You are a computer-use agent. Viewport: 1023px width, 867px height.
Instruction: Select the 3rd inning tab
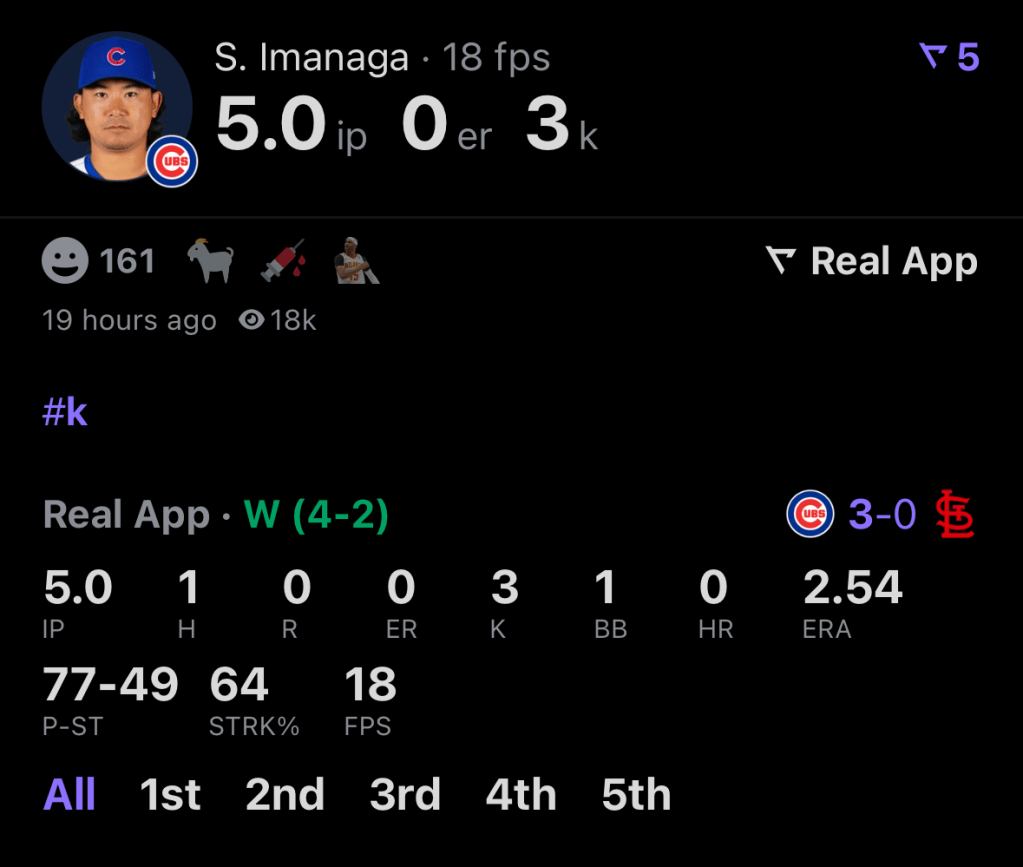coord(405,795)
